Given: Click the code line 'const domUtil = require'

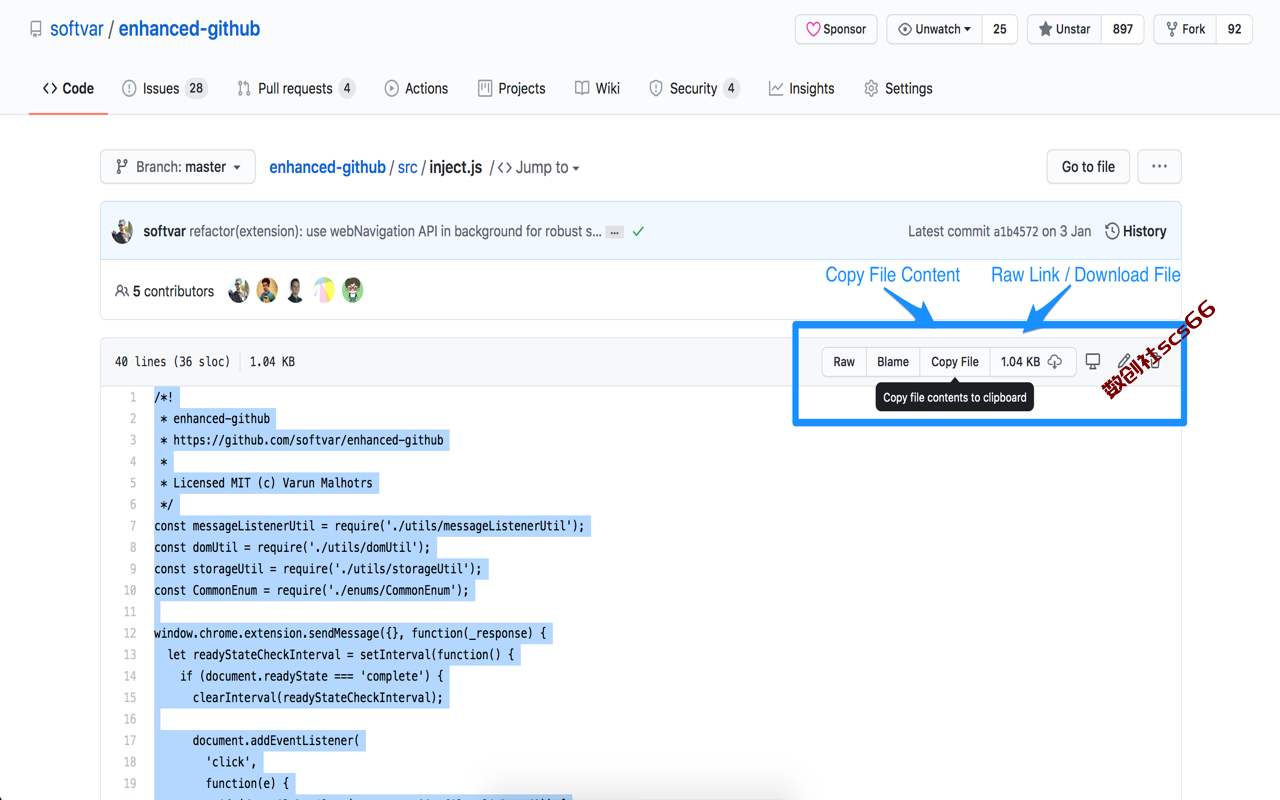Looking at the screenshot, I should pos(292,547).
